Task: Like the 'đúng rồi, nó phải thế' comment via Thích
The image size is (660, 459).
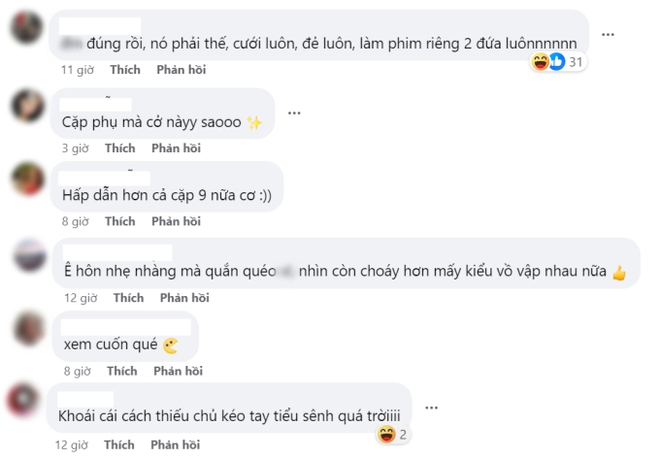Action: click(125, 70)
